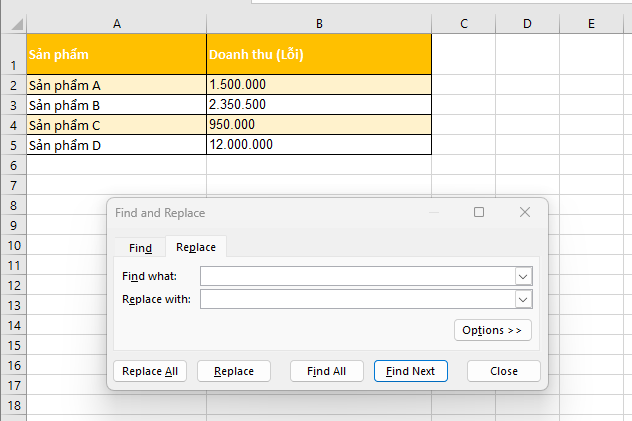This screenshot has width=632, height=421.
Task: Click the Find All button
Action: (x=326, y=371)
